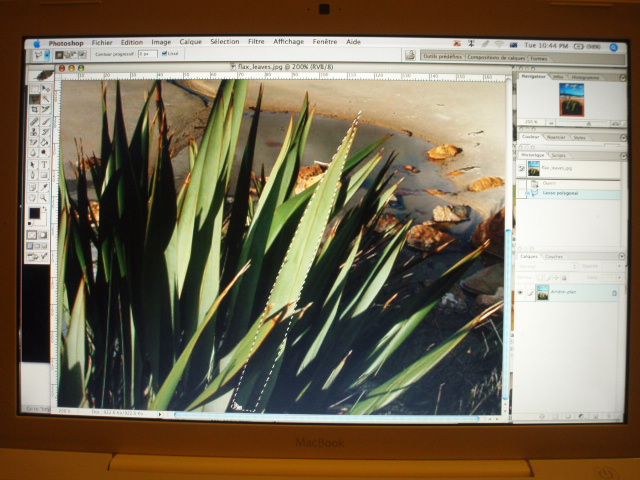The width and height of the screenshot is (640, 480).
Task: Choose Subtract from selection mode
Action: point(74,54)
